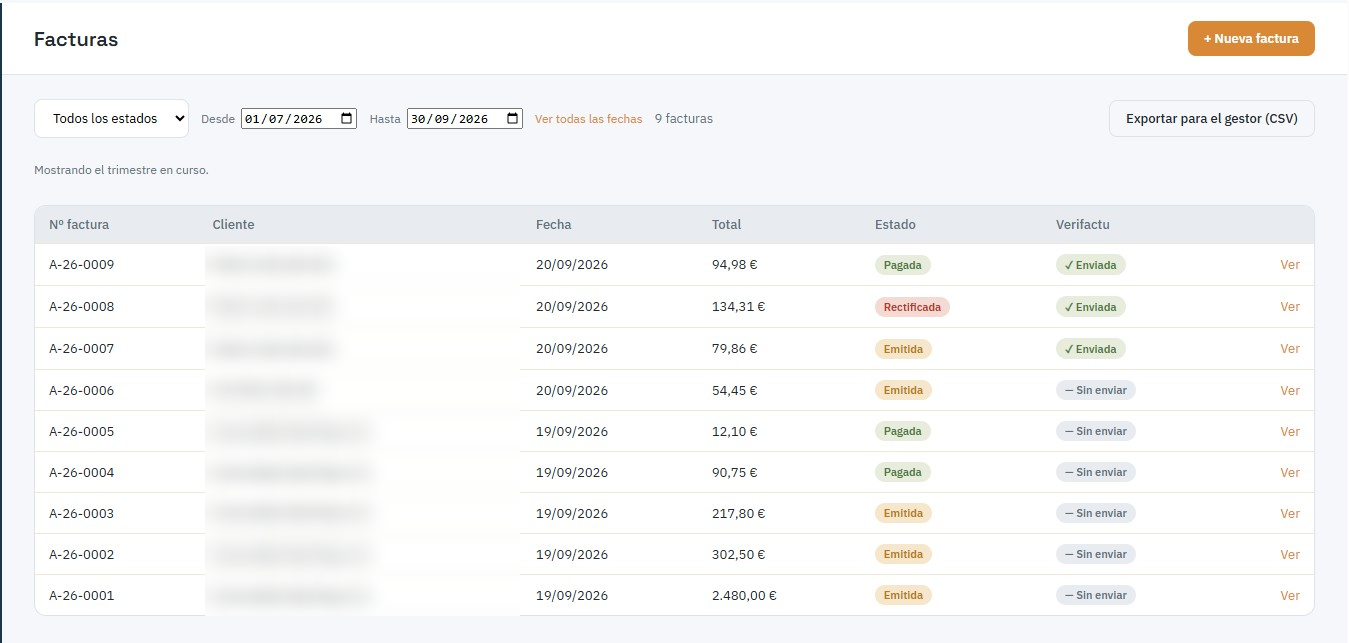Click Enviada Verifactu badge for A-26-0008
The image size is (1349, 643).
pos(1091,307)
